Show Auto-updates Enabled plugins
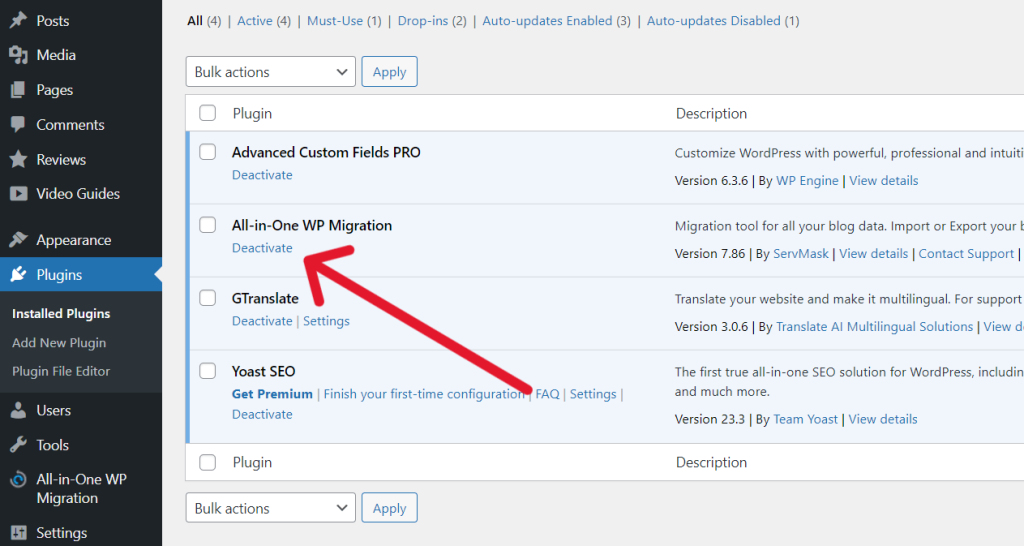 pyautogui.click(x=556, y=21)
